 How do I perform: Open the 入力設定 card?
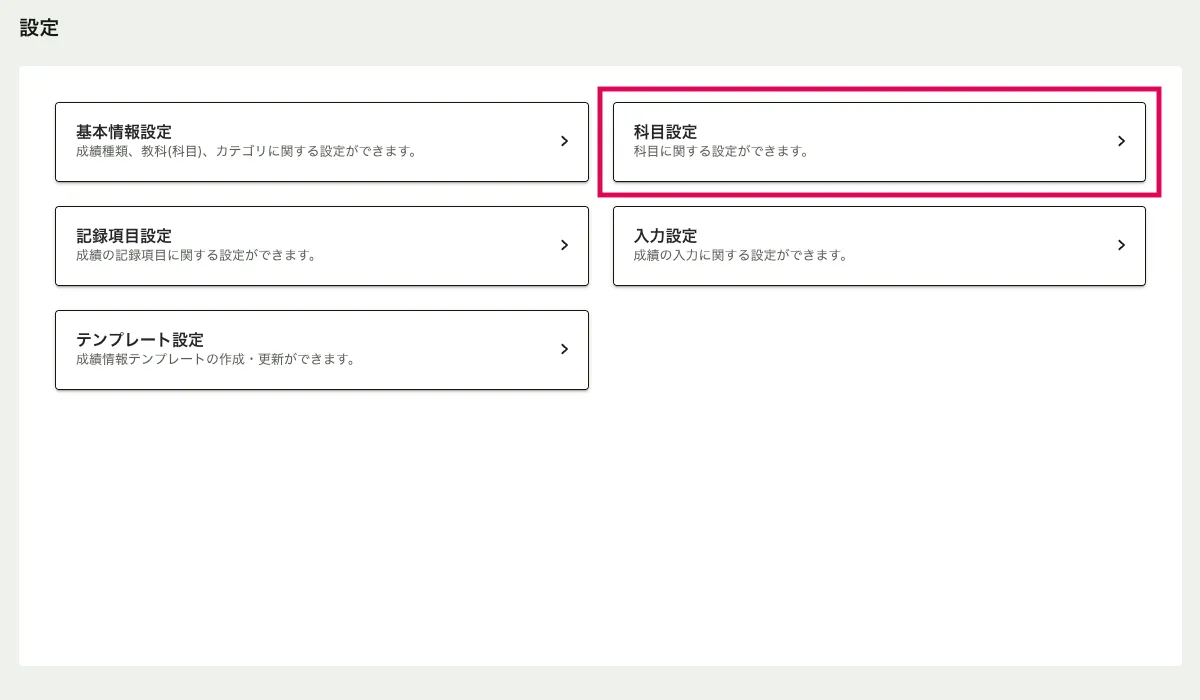coord(878,246)
